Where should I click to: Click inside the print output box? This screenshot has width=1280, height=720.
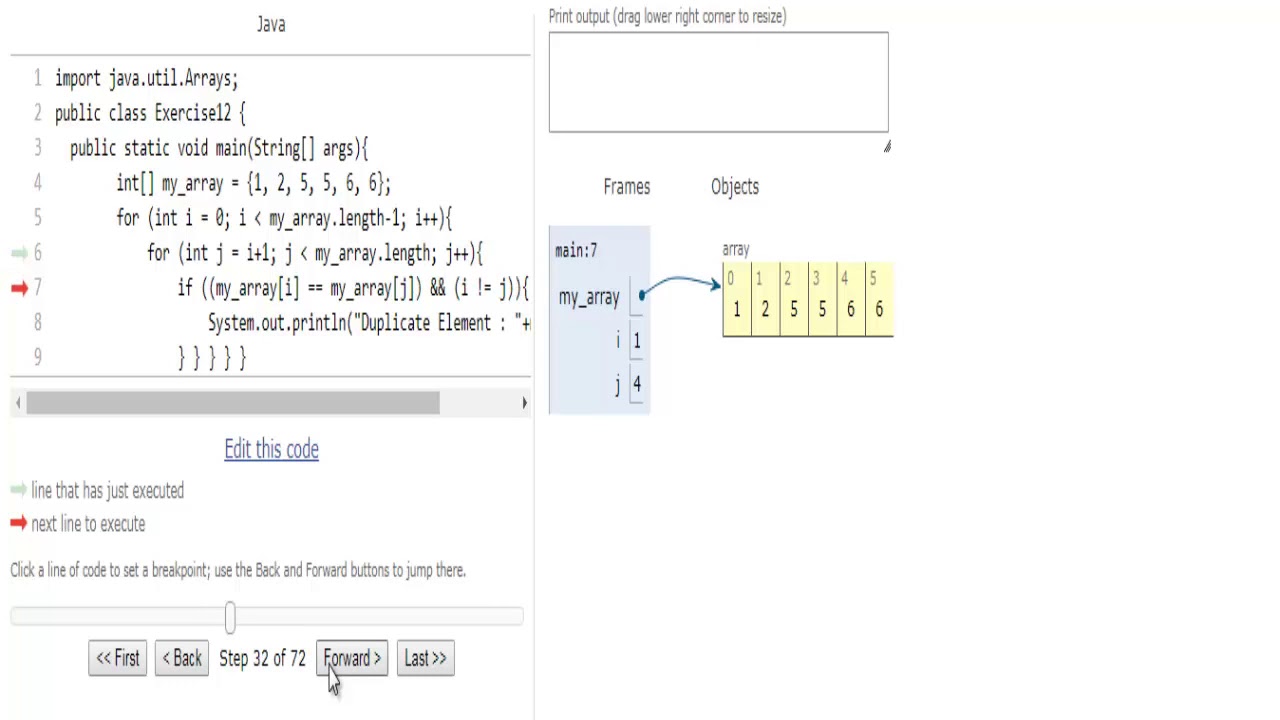point(718,82)
